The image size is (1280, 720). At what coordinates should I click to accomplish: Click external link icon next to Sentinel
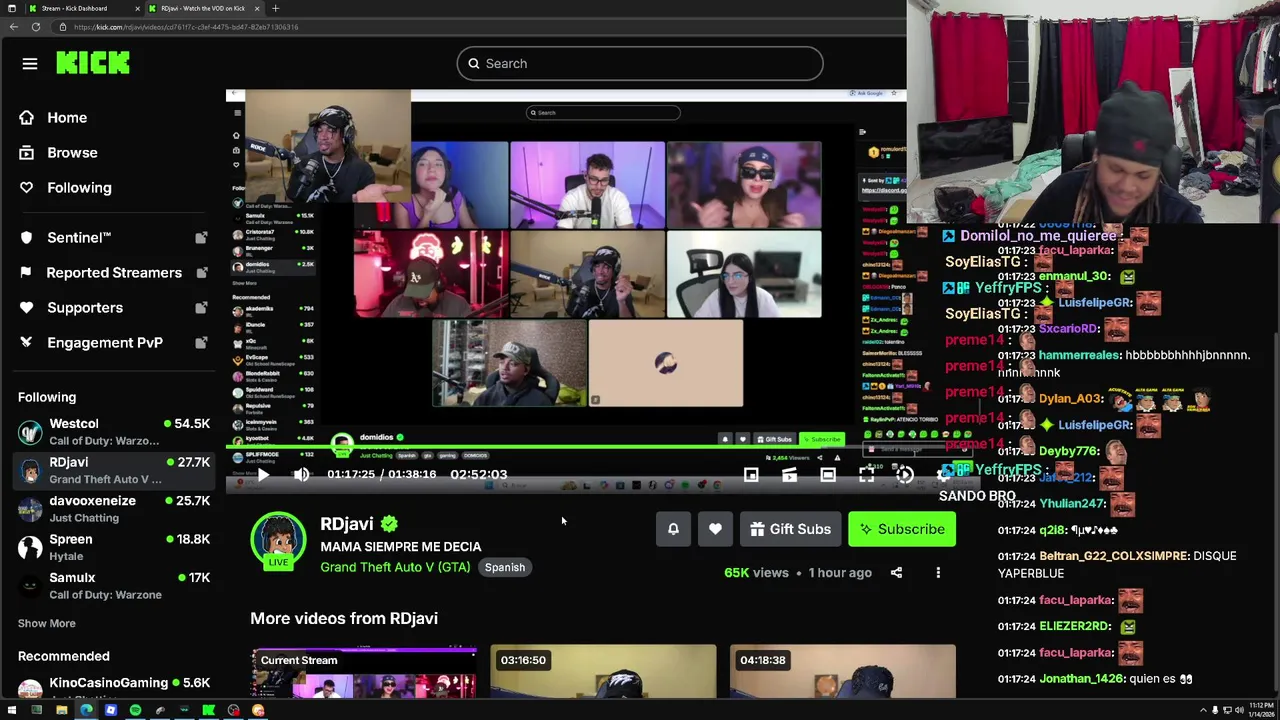click(201, 238)
